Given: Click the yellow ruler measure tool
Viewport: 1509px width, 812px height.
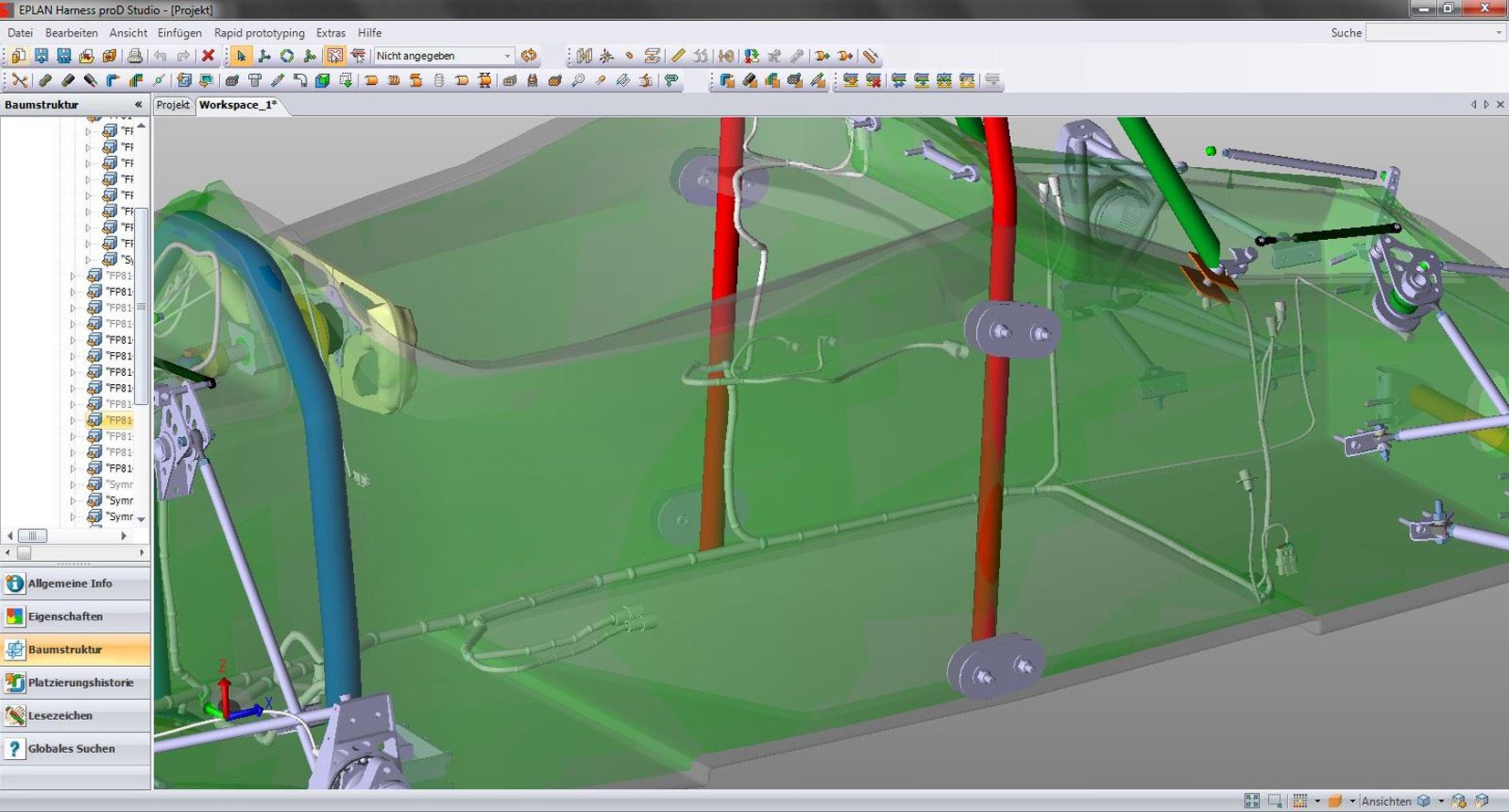Looking at the screenshot, I should click(x=678, y=57).
